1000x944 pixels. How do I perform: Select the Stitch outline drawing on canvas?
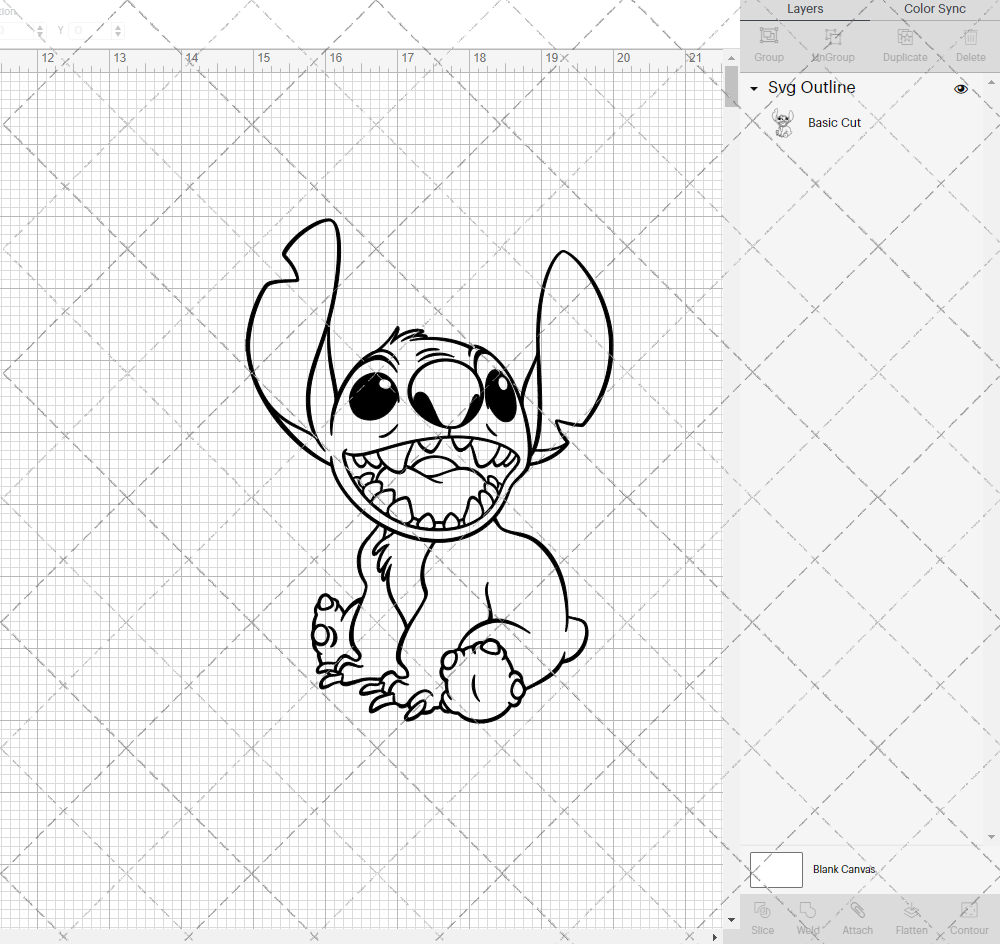pos(429,471)
